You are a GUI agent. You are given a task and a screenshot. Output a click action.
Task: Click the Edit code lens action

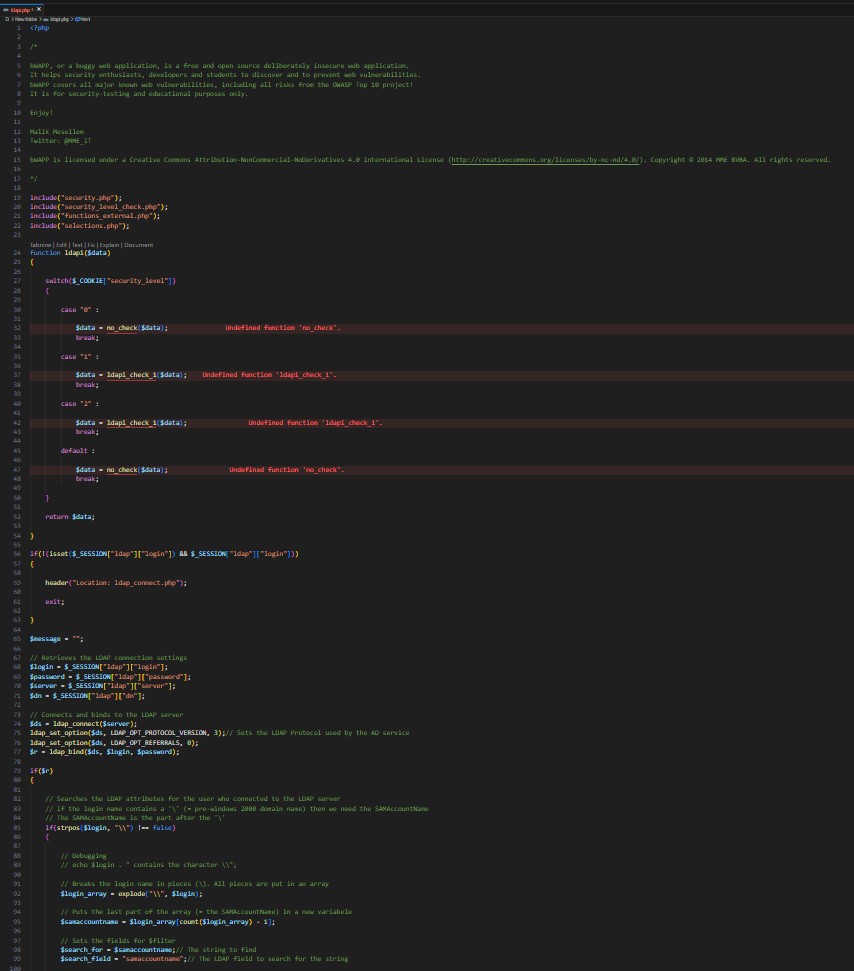point(62,244)
